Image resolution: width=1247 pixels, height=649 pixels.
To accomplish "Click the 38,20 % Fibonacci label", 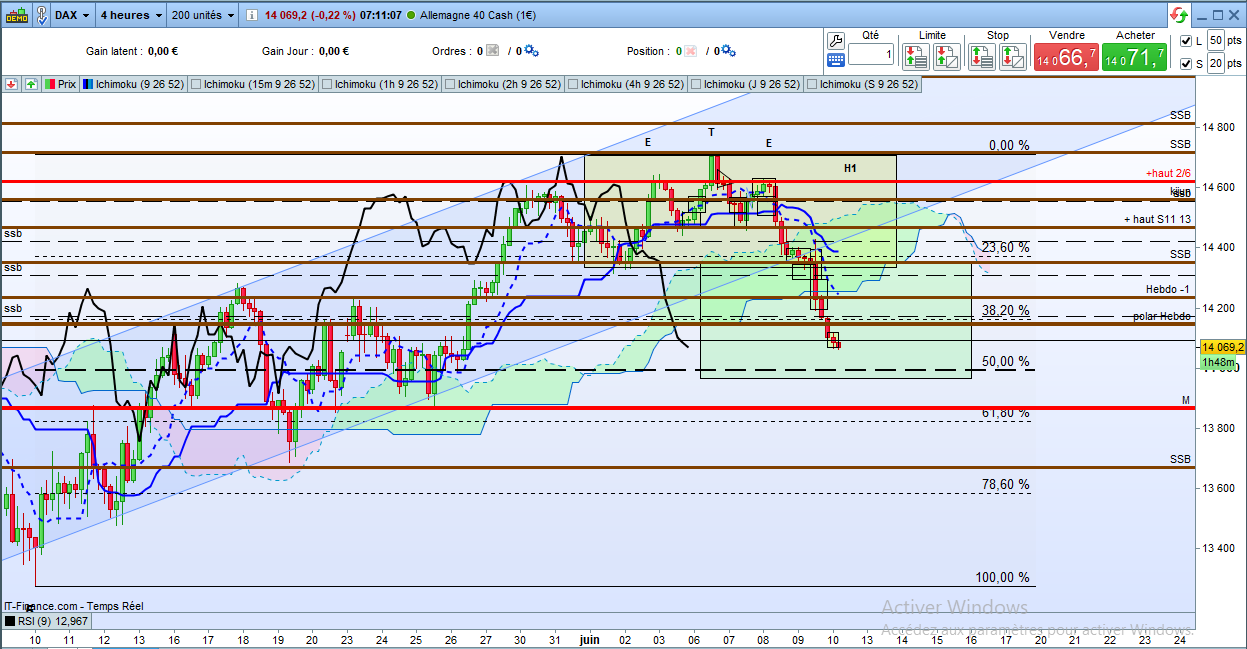I will pyautogui.click(x=1005, y=310).
